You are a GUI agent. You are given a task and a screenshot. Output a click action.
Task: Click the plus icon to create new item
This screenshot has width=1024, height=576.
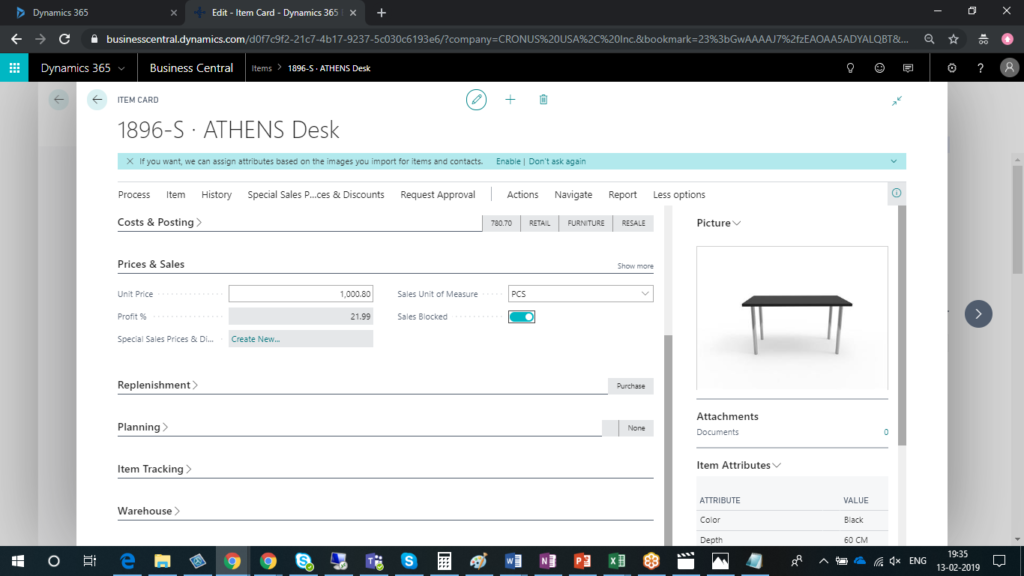510,100
